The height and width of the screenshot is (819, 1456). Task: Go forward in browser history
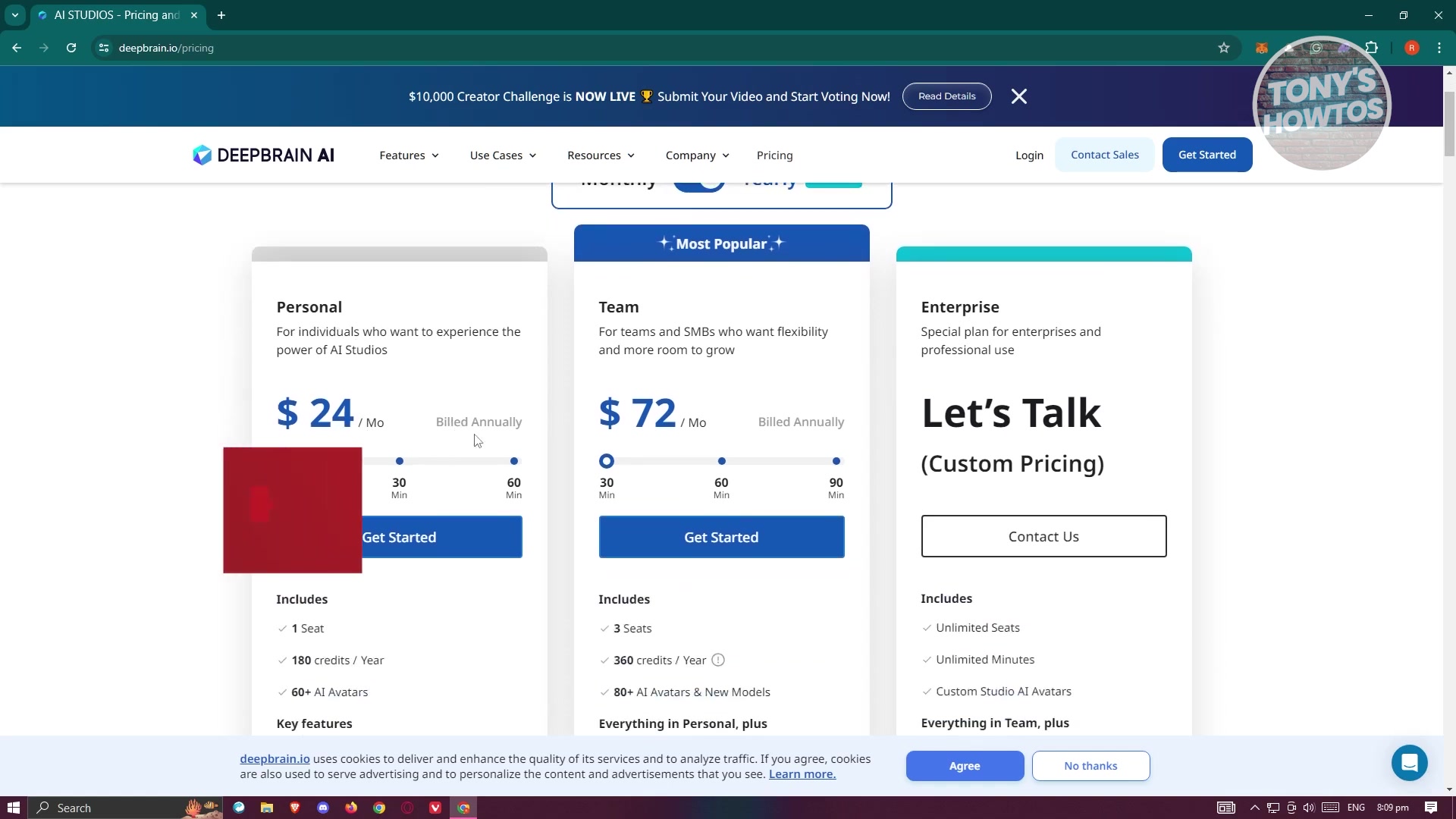tap(44, 48)
